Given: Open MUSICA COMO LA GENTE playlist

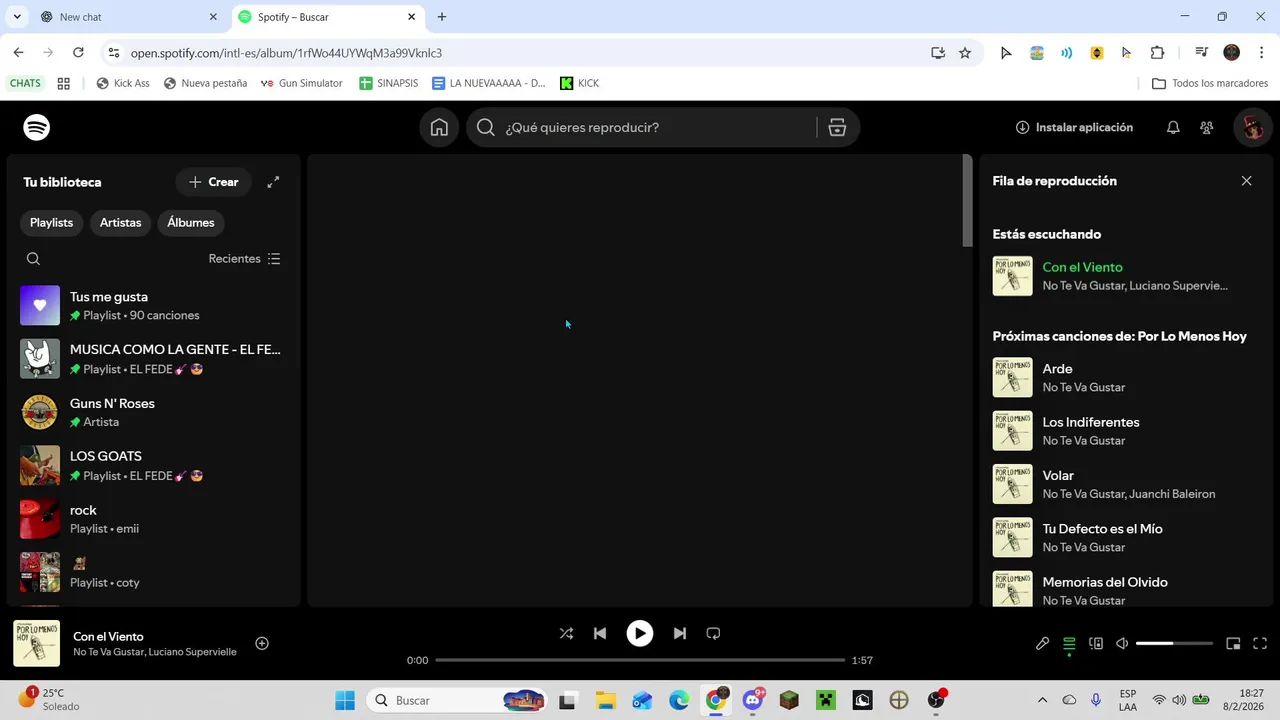Looking at the screenshot, I should click(153, 359).
